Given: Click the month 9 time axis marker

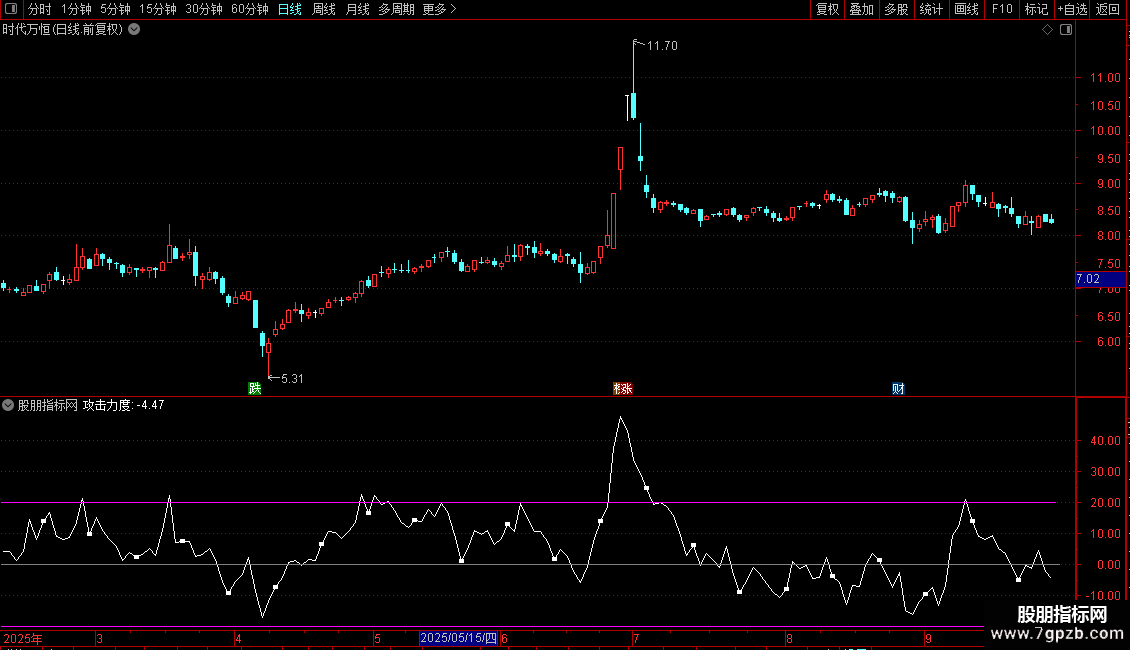Looking at the screenshot, I should 928,638.
